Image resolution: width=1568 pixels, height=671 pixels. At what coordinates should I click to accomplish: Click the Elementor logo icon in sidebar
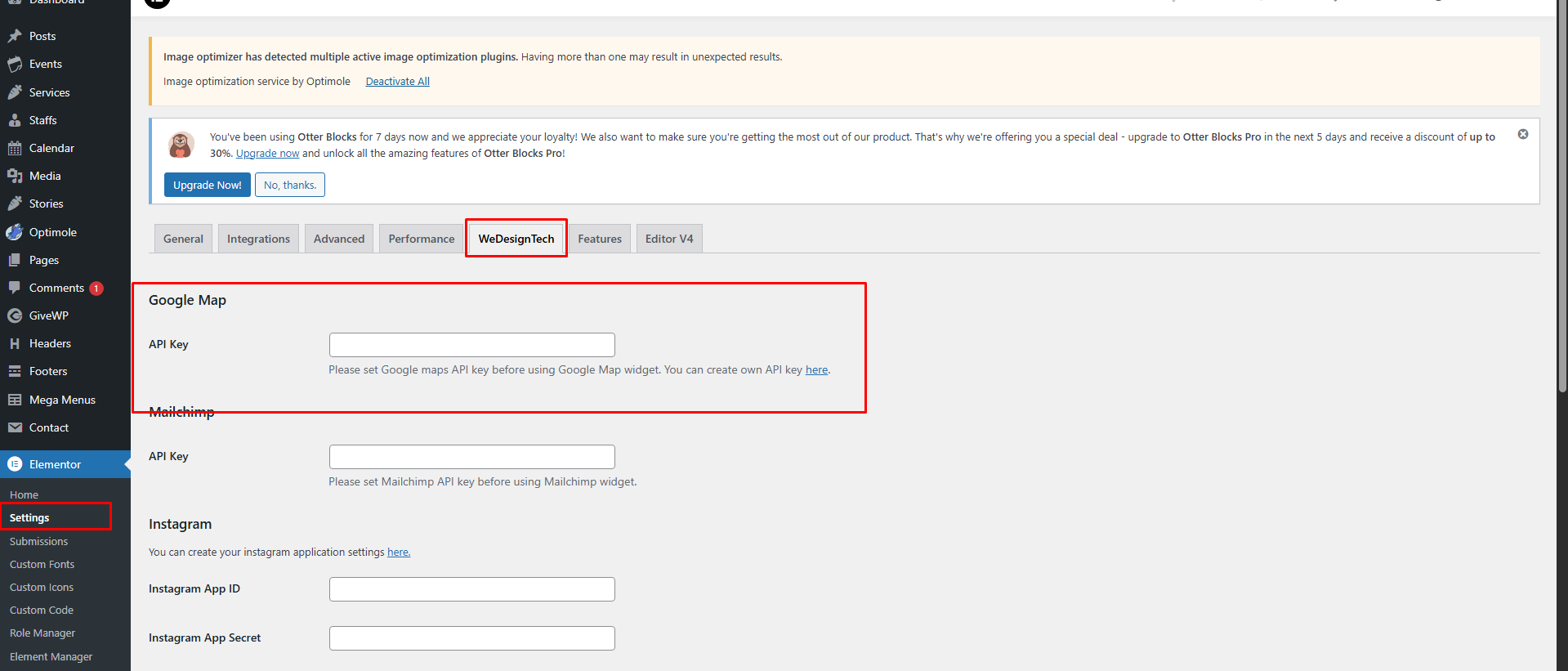(15, 464)
